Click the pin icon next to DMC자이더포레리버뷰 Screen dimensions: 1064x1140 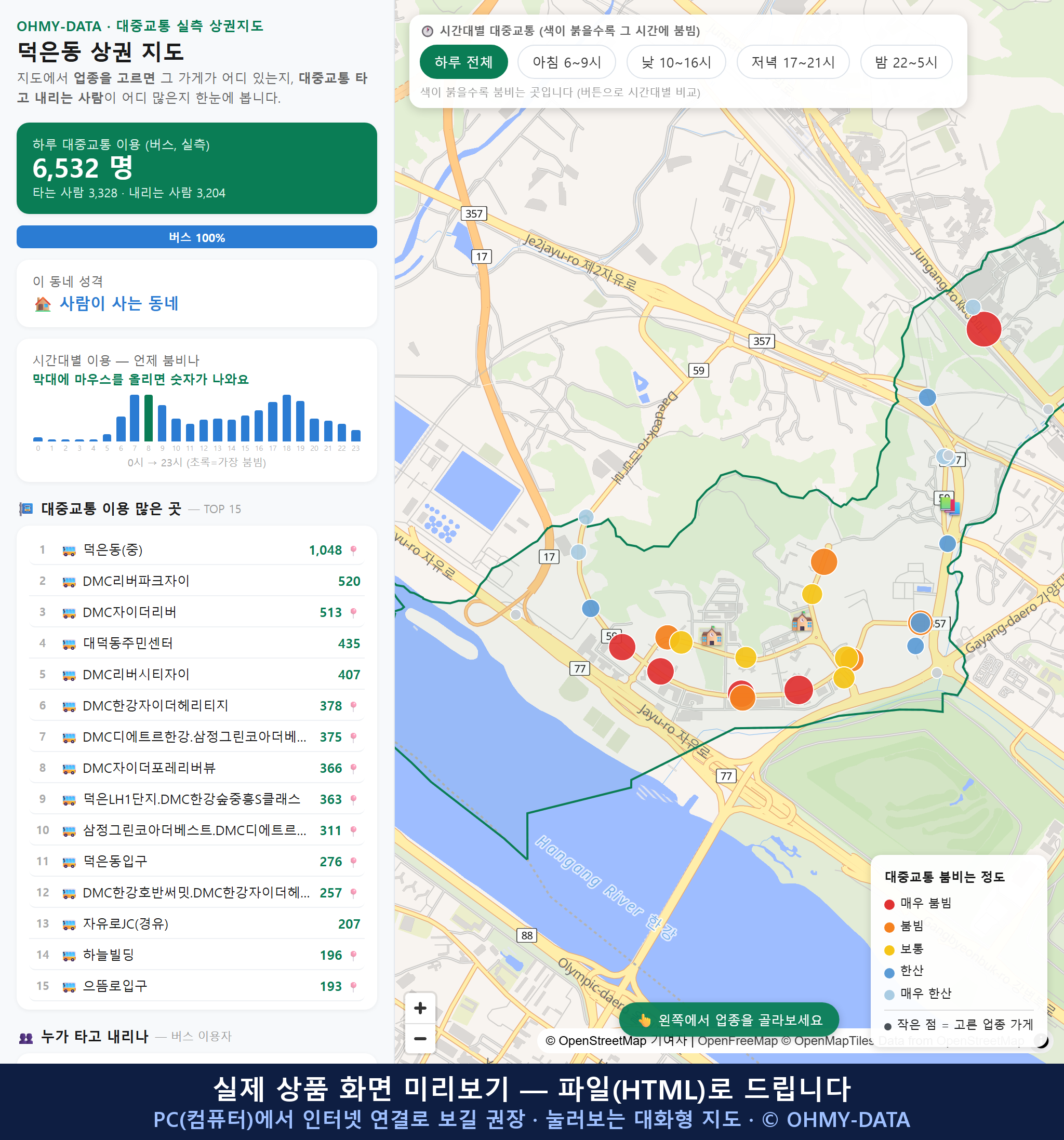(353, 768)
